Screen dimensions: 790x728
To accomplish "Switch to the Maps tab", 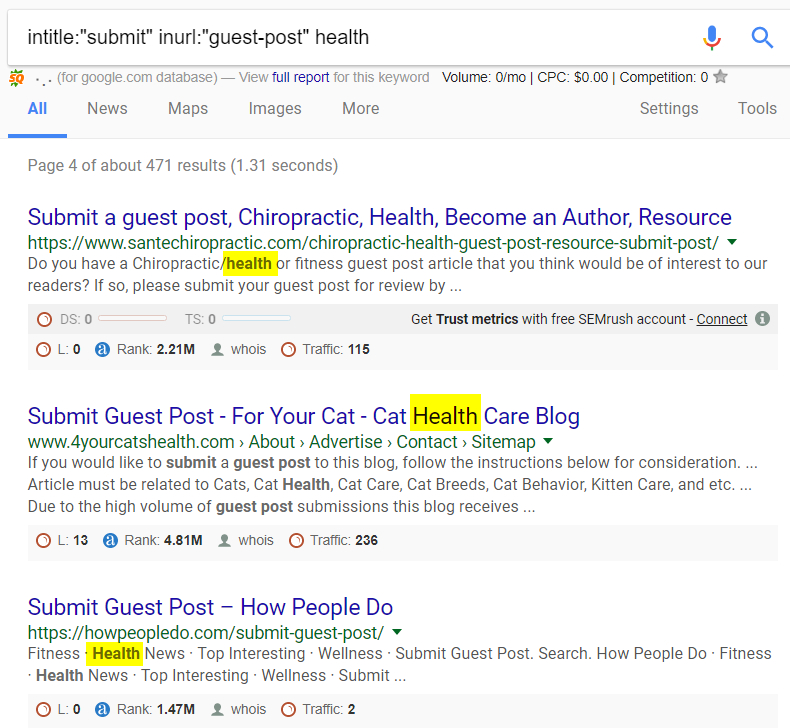I will (188, 108).
